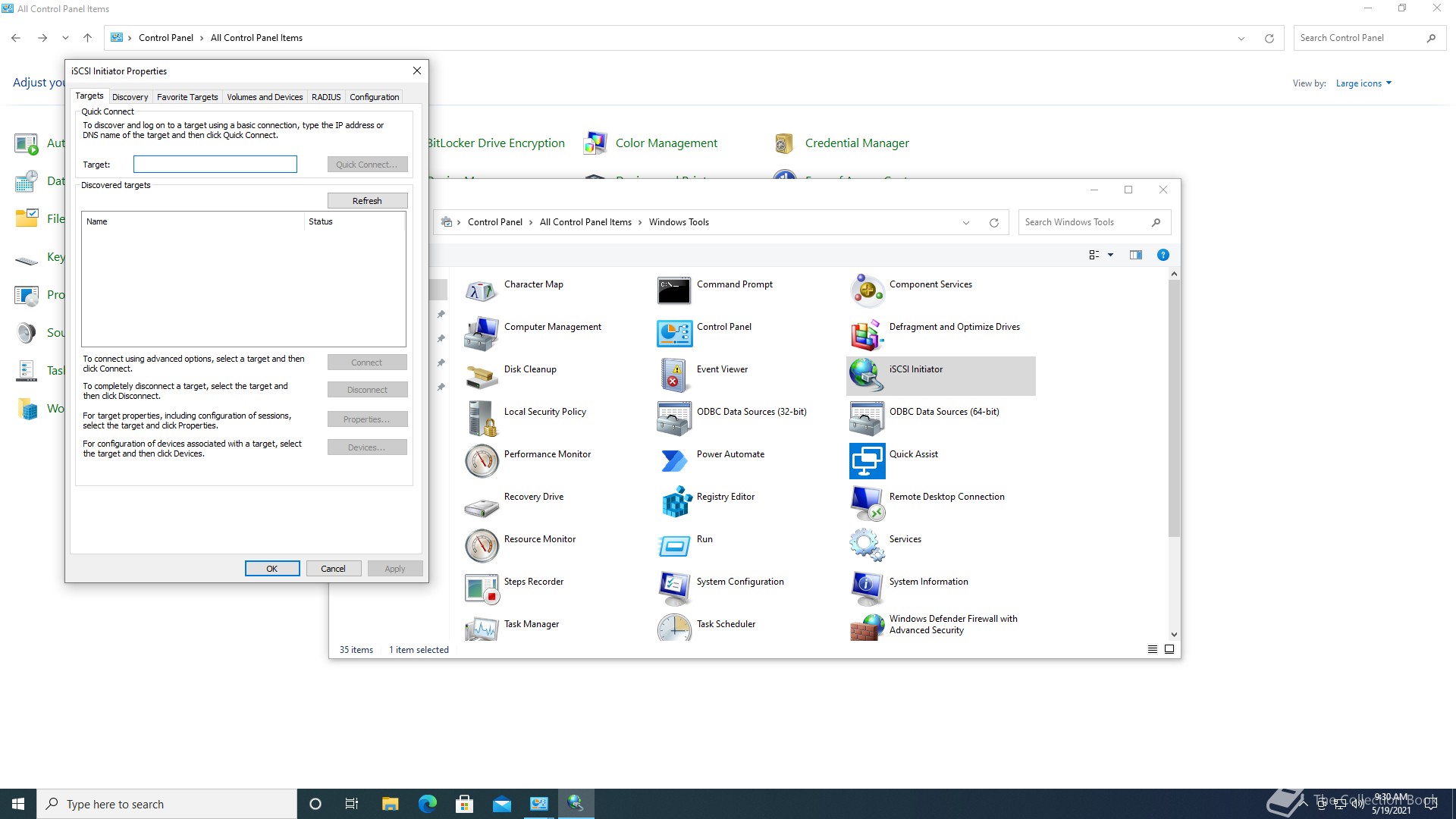The width and height of the screenshot is (1456, 819).
Task: Open Remote Desktop Connection icon
Action: coord(867,503)
